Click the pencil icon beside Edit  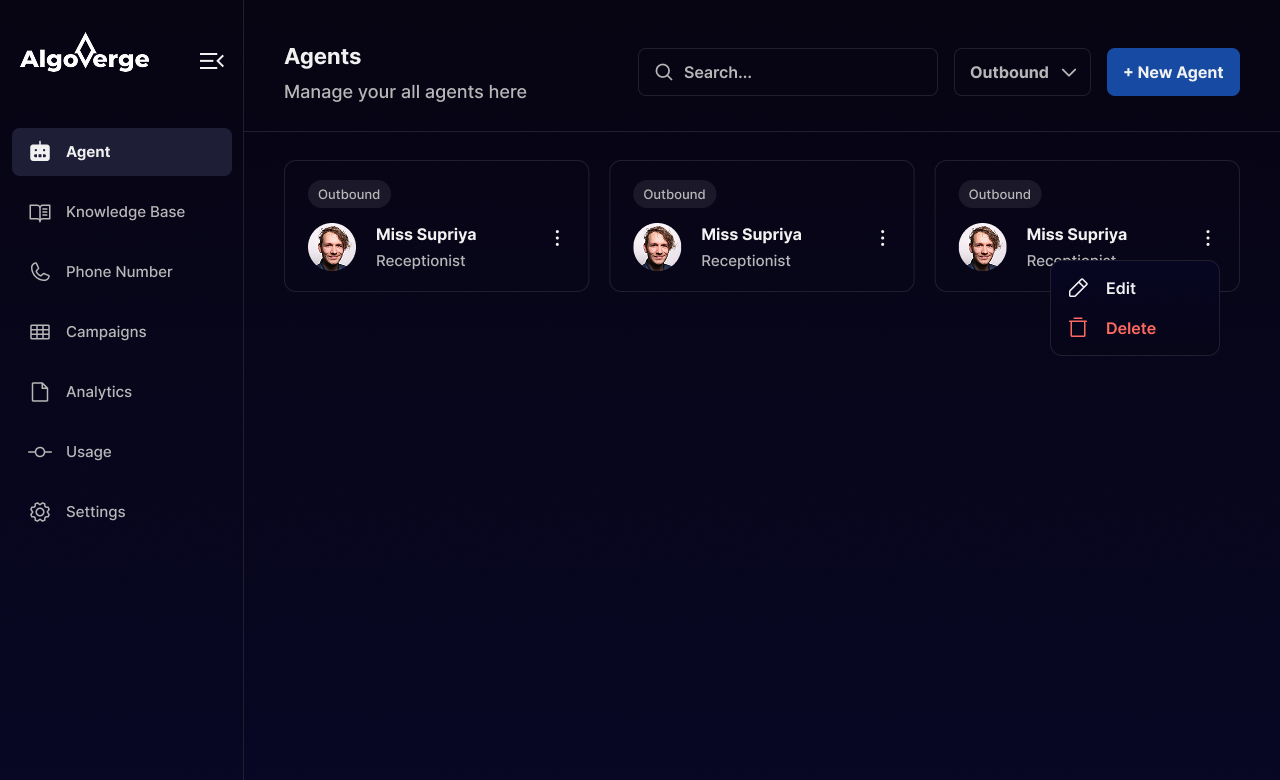click(1078, 288)
